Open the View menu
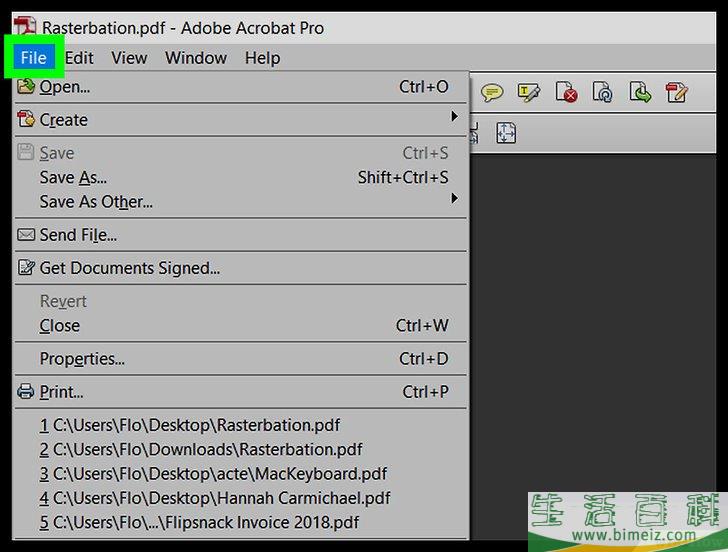The width and height of the screenshot is (728, 552). click(x=129, y=58)
